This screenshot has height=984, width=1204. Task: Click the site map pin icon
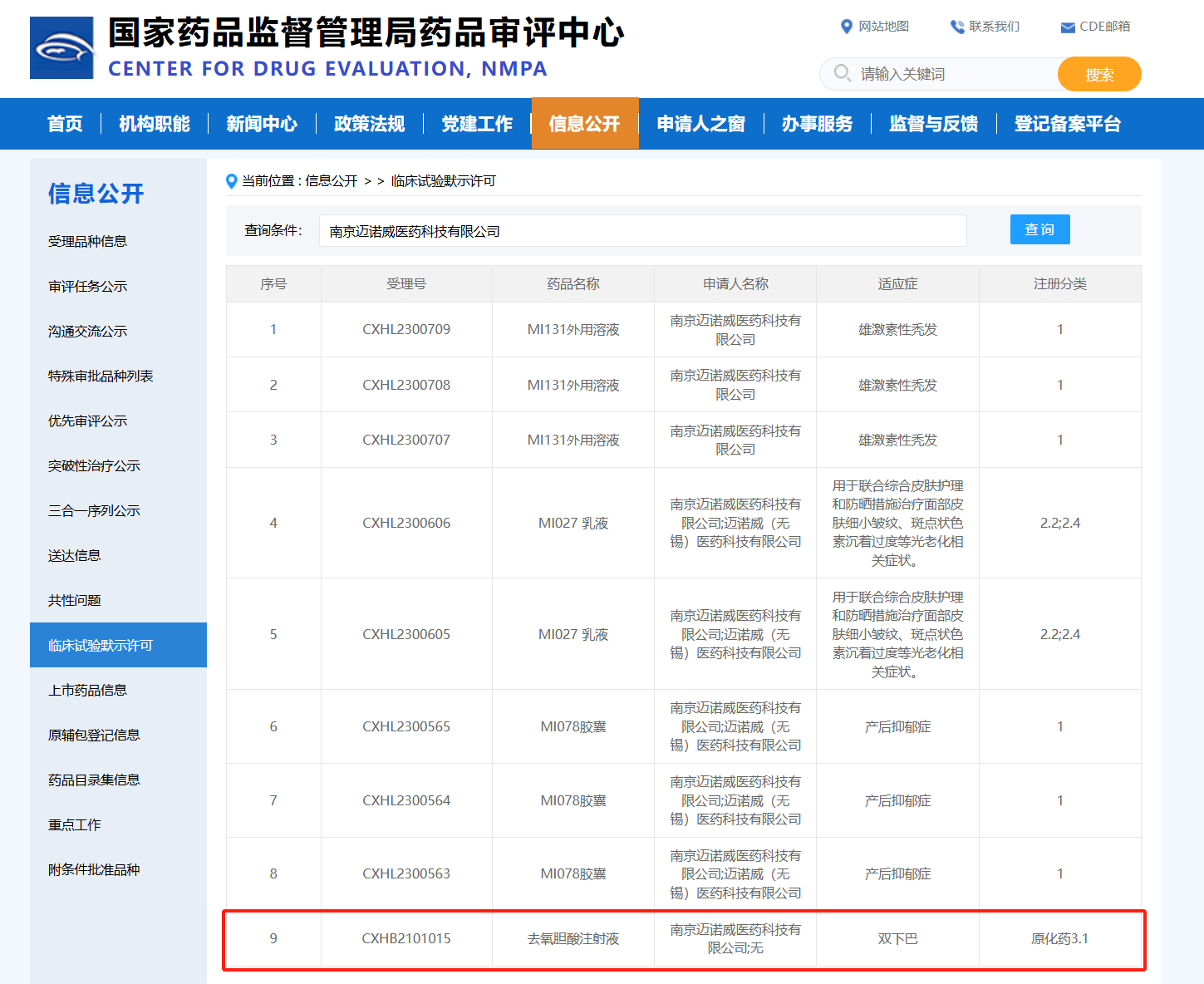pyautogui.click(x=847, y=27)
